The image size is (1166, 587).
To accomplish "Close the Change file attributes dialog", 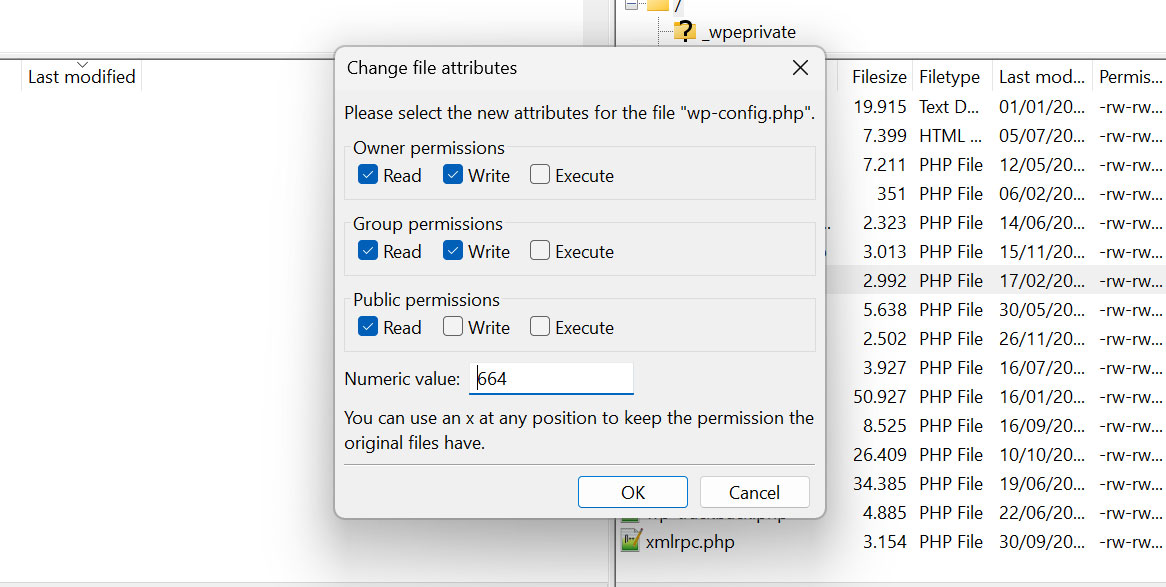I will pyautogui.click(x=800, y=68).
